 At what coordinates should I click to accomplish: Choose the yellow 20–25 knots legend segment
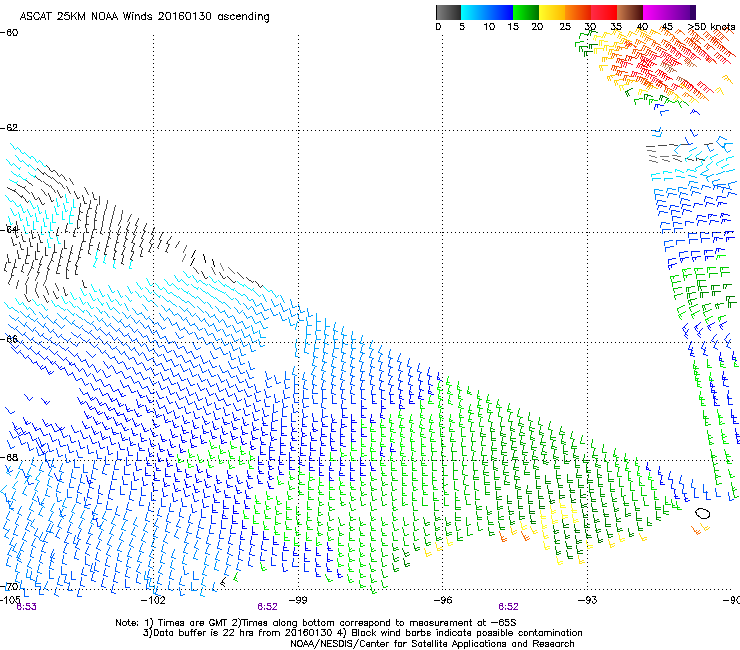552,12
